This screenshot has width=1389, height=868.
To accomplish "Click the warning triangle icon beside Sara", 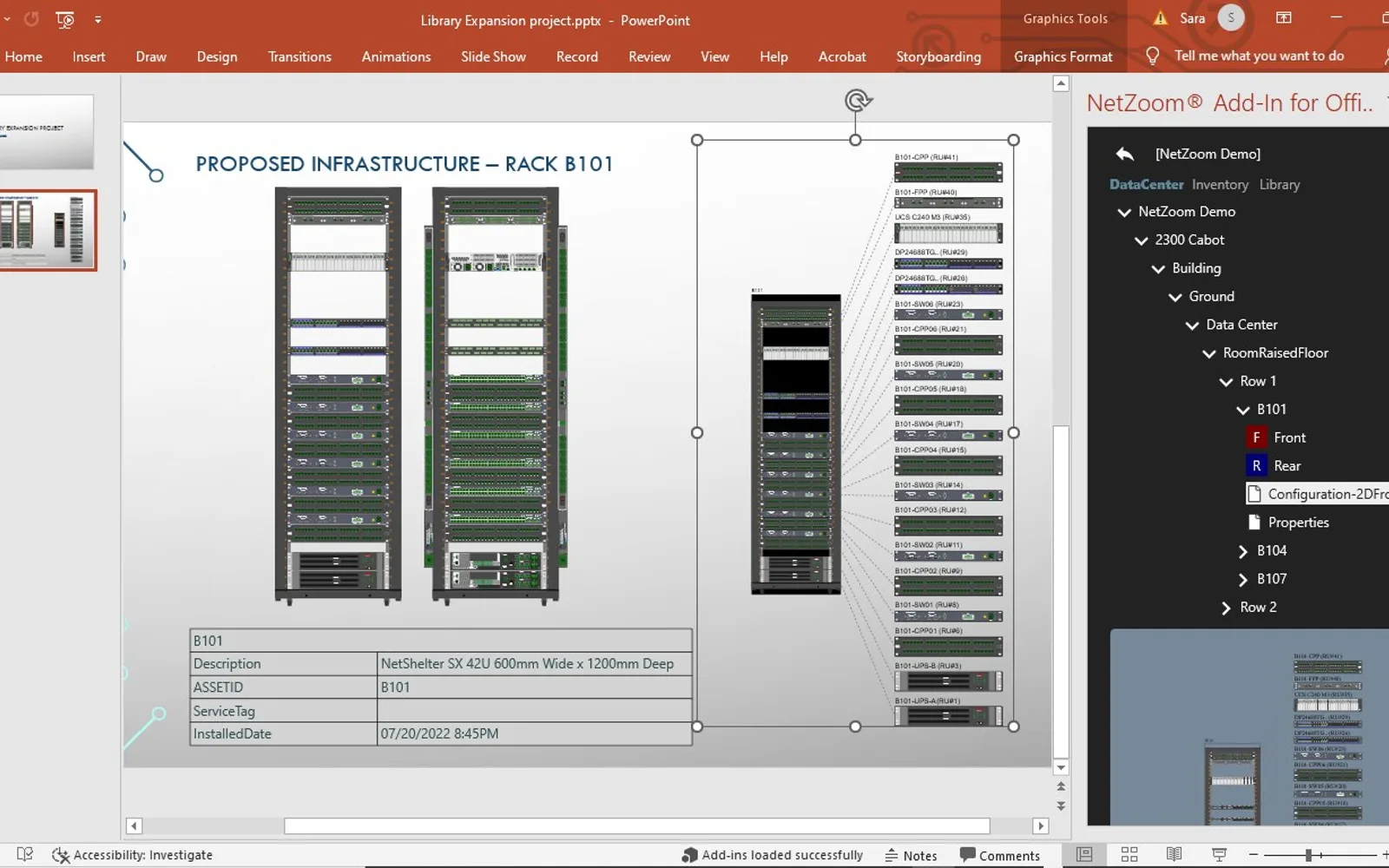I will 1161,18.
